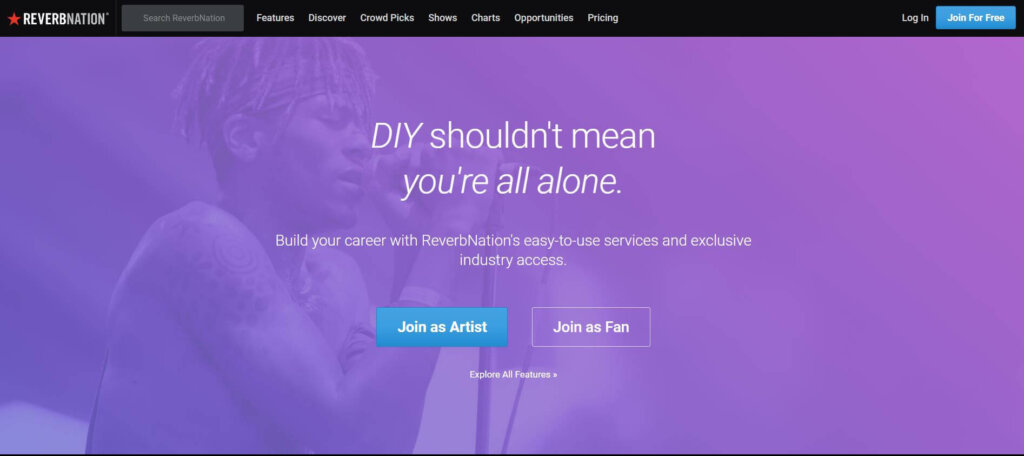
Task: Click the ReverbNation star logo
Action: (57, 18)
